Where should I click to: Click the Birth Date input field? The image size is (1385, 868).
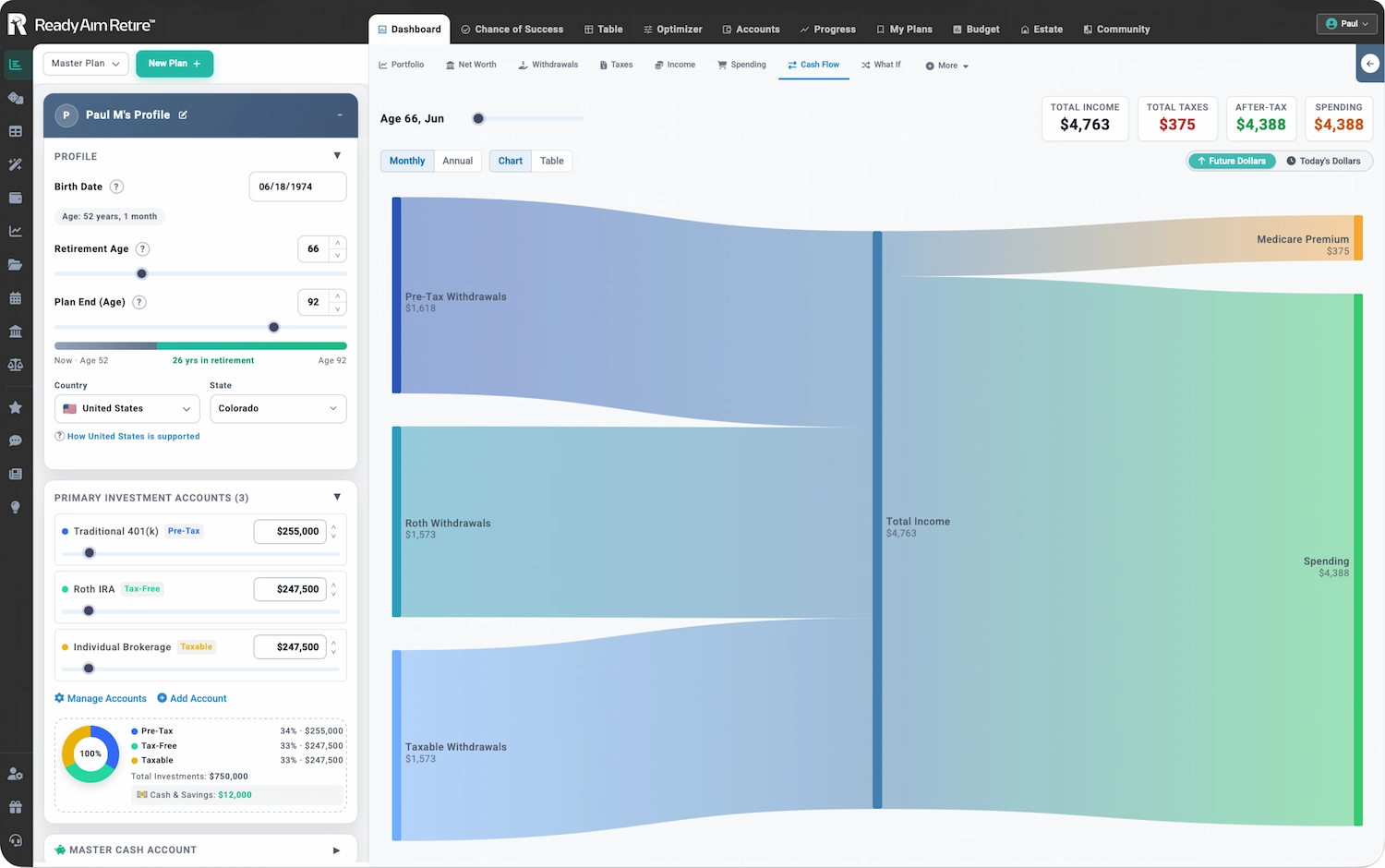point(298,187)
